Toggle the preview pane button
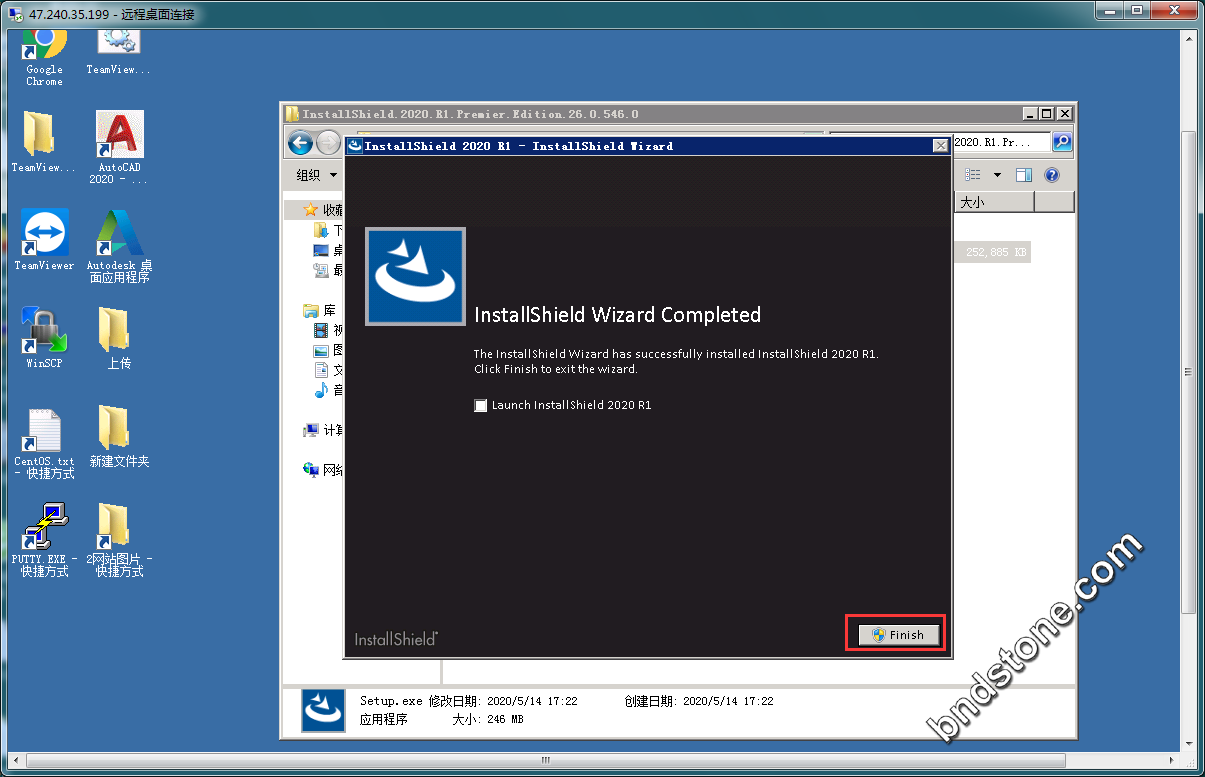Screen dimensions: 1205x777 coord(1023,175)
